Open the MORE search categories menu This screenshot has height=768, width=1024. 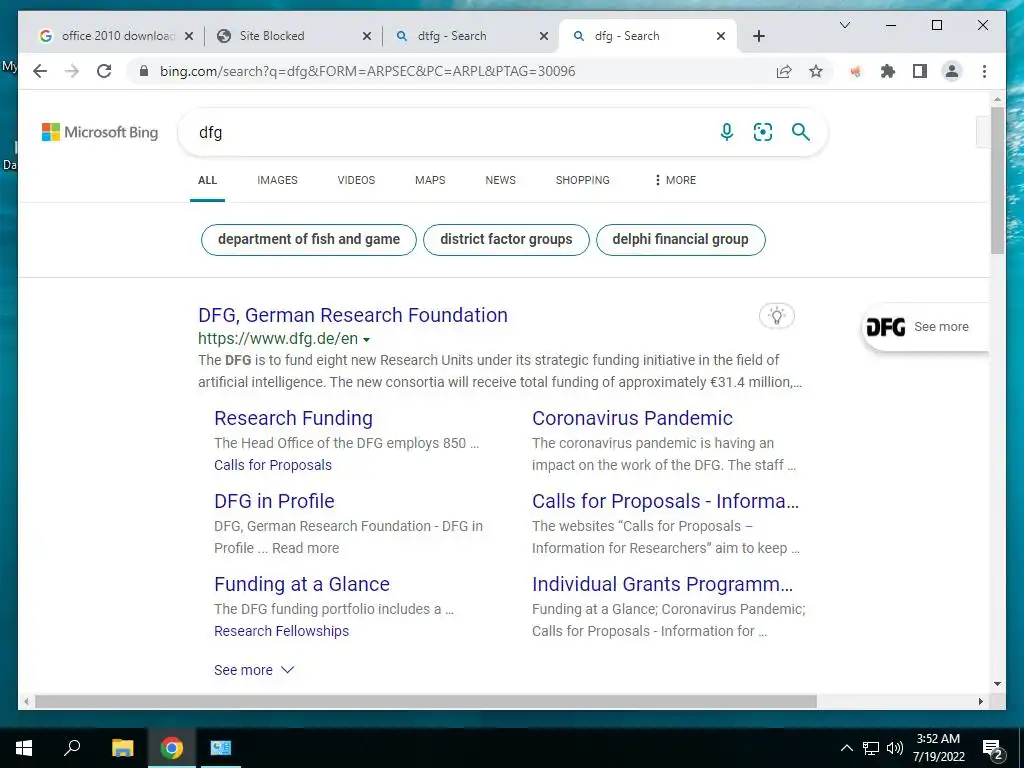point(675,180)
